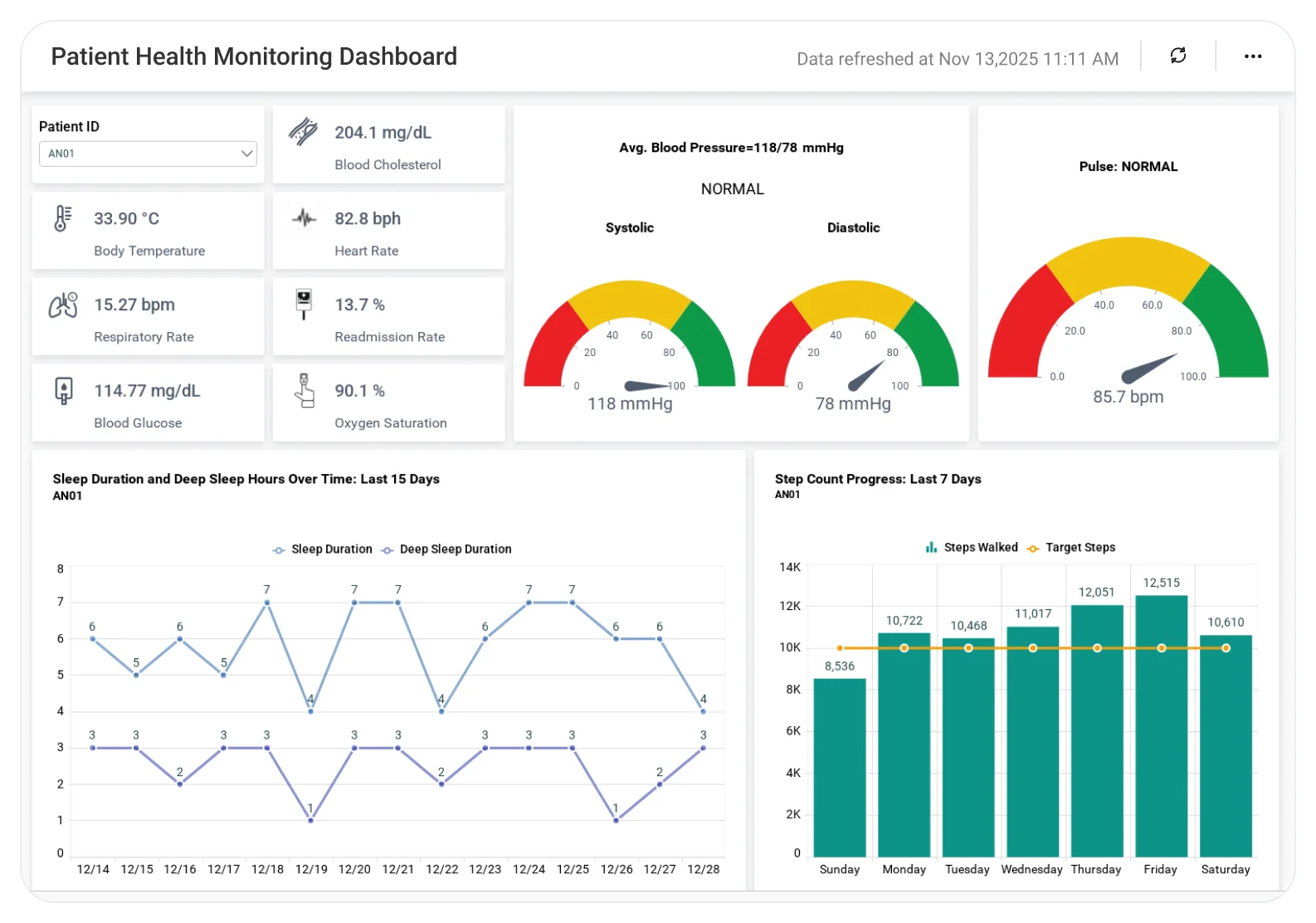This screenshot has width=1316, height=923.
Task: Click the Respiratory Rate lungs icon
Action: [x=63, y=305]
